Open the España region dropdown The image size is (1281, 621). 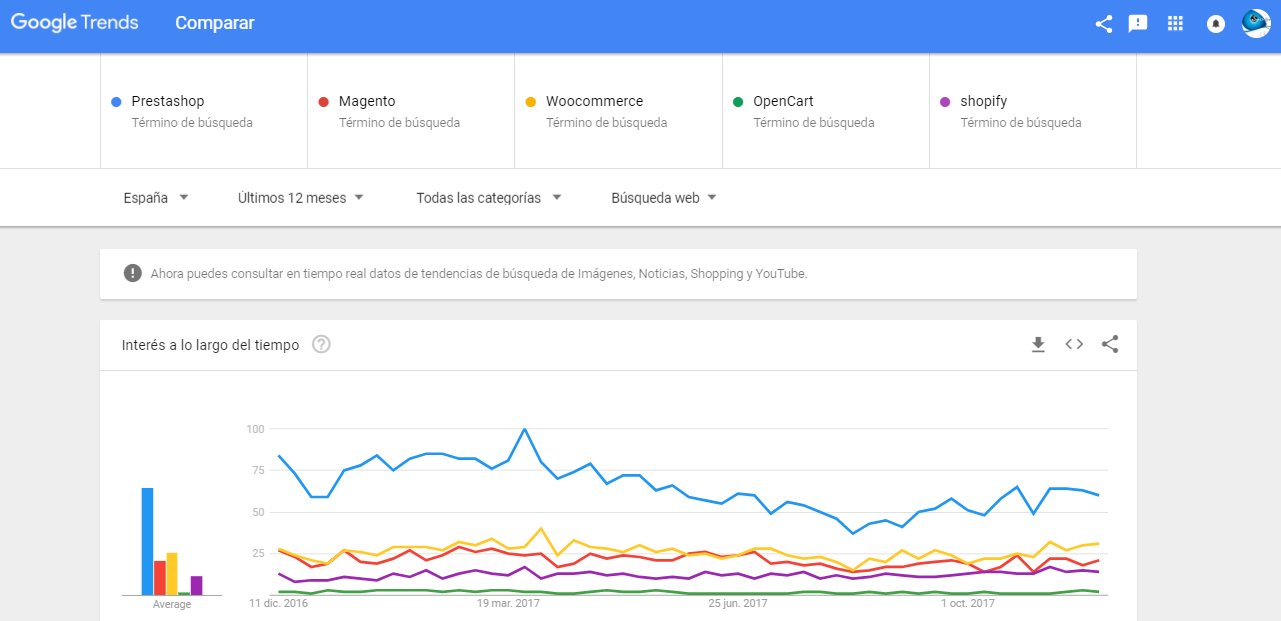click(x=156, y=198)
